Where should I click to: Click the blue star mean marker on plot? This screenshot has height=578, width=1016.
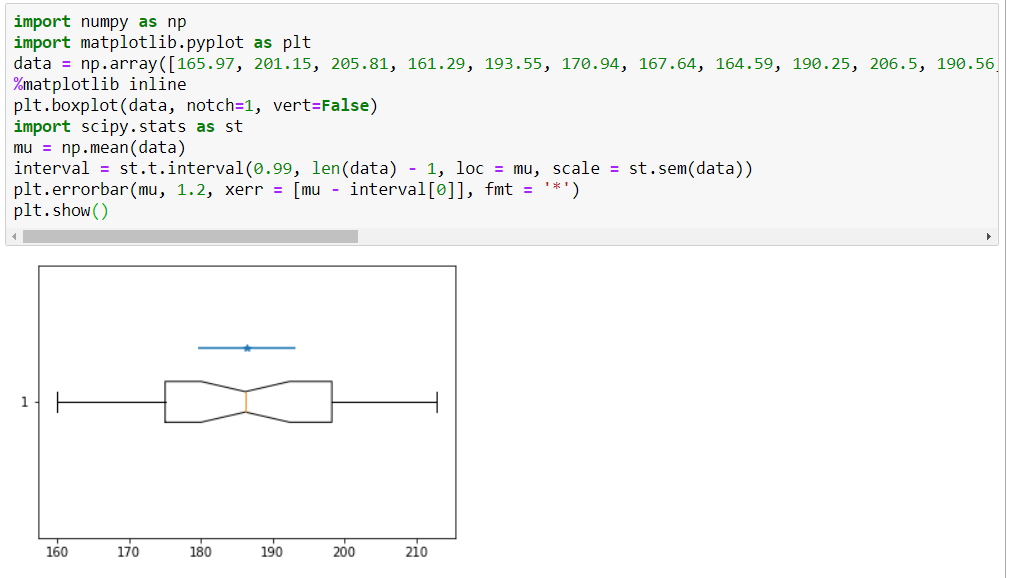(247, 348)
